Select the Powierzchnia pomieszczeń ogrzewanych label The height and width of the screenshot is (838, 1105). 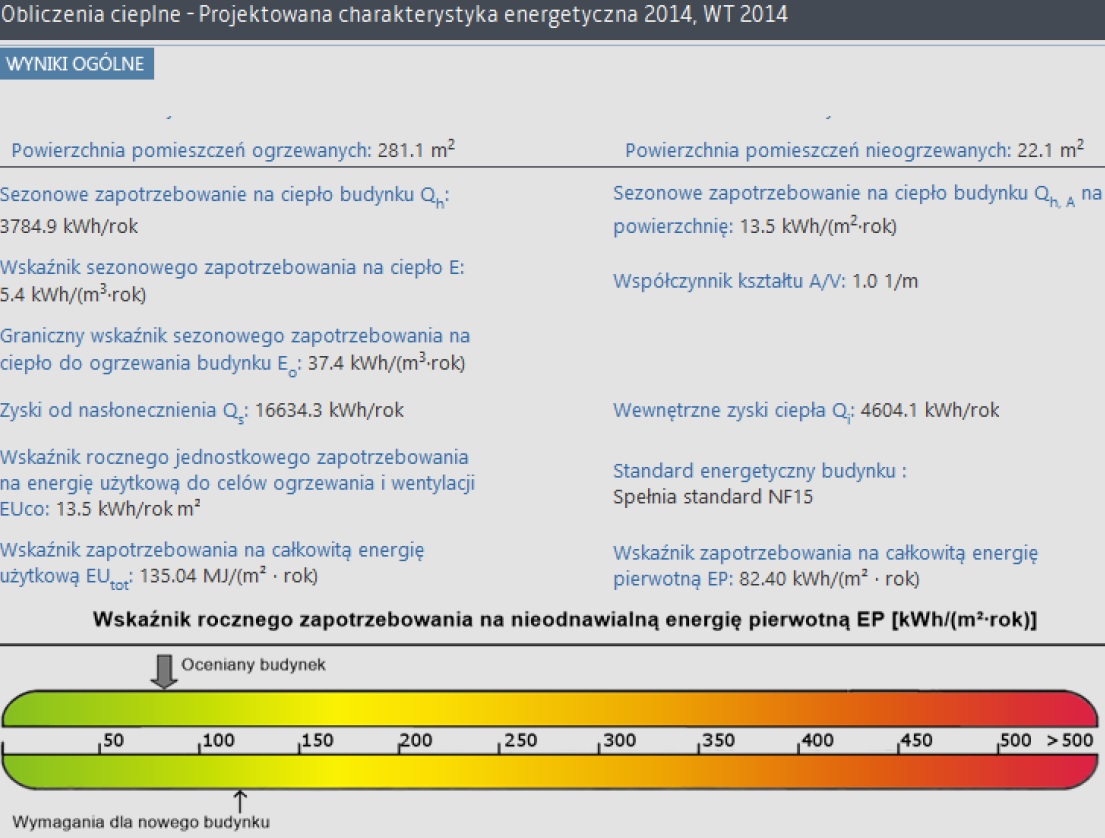click(191, 151)
